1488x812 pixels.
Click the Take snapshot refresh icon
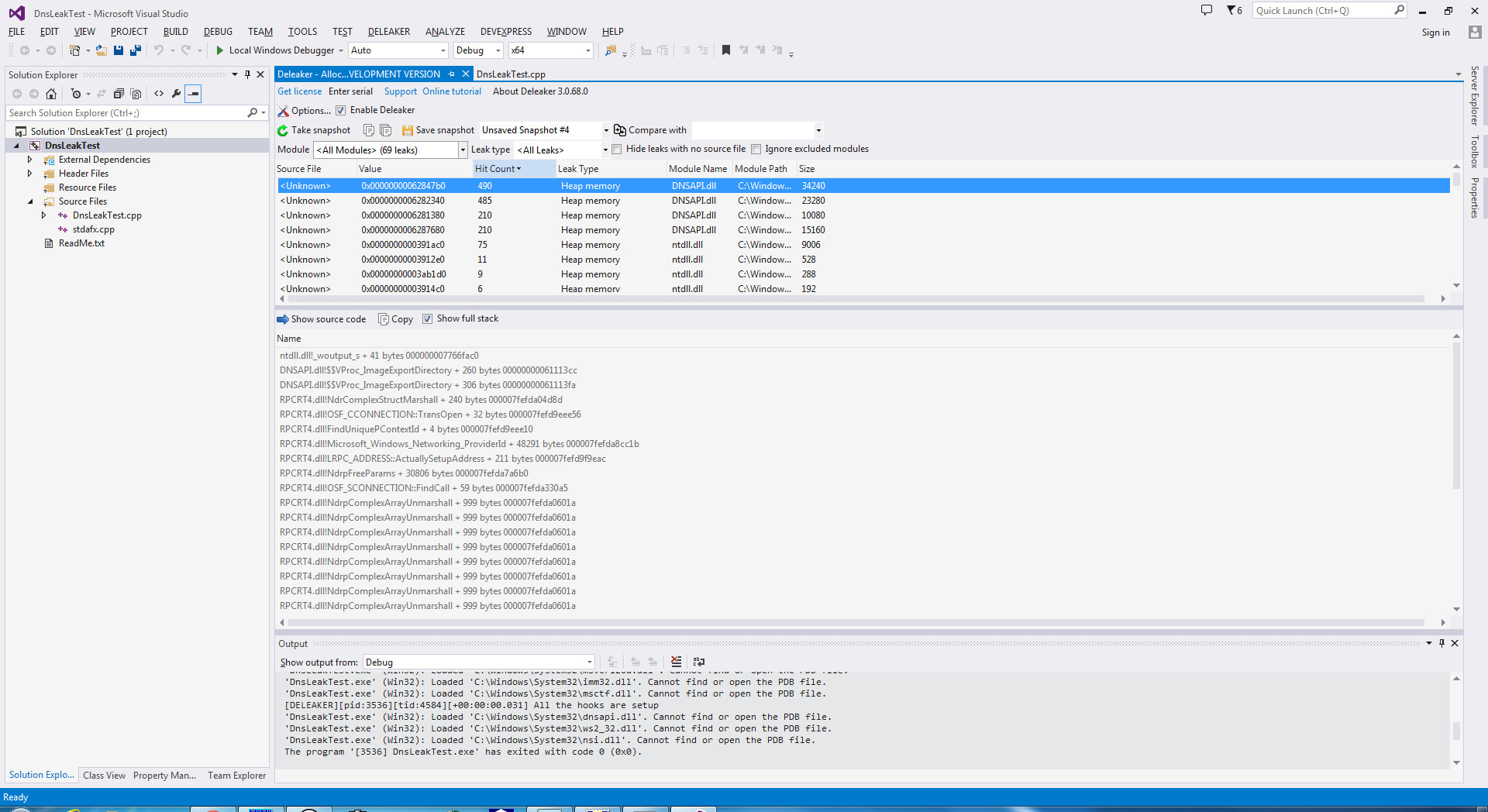tap(283, 130)
